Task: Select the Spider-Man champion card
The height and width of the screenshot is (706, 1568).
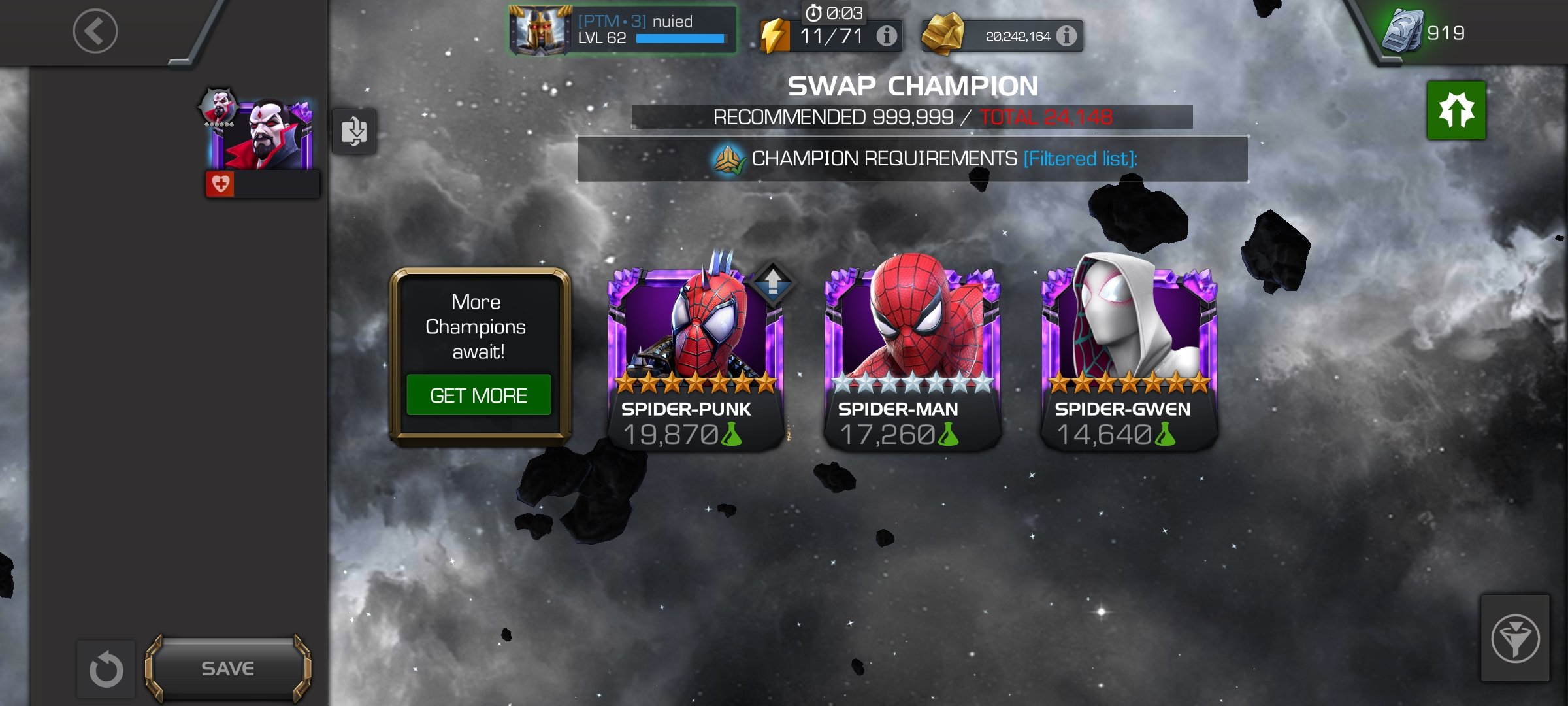Action: (x=912, y=353)
